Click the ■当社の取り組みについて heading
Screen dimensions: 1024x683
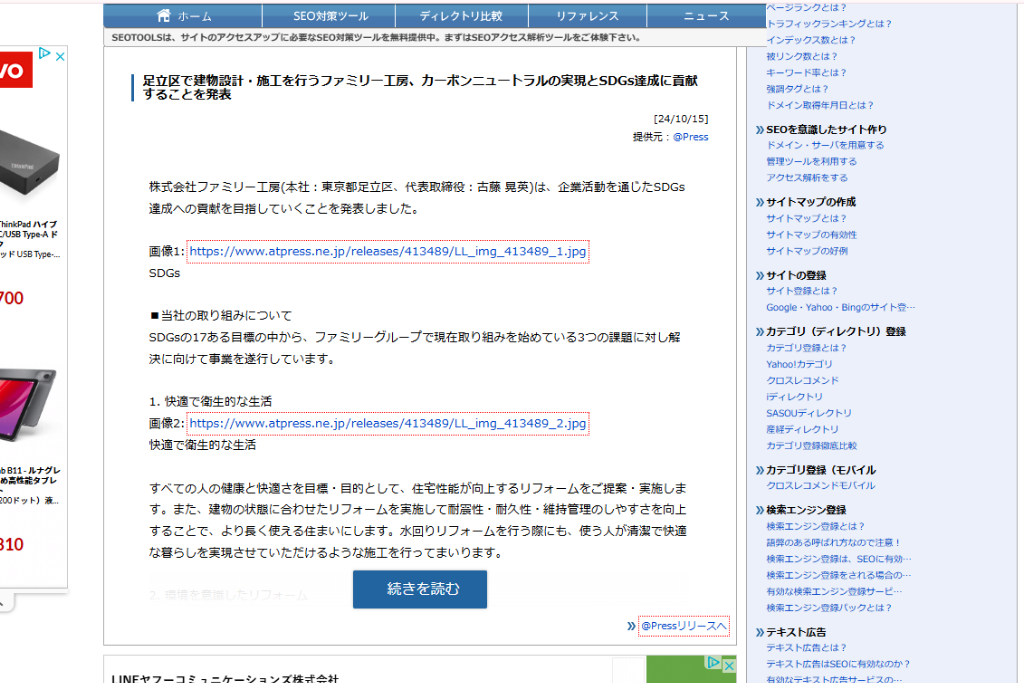(221, 315)
